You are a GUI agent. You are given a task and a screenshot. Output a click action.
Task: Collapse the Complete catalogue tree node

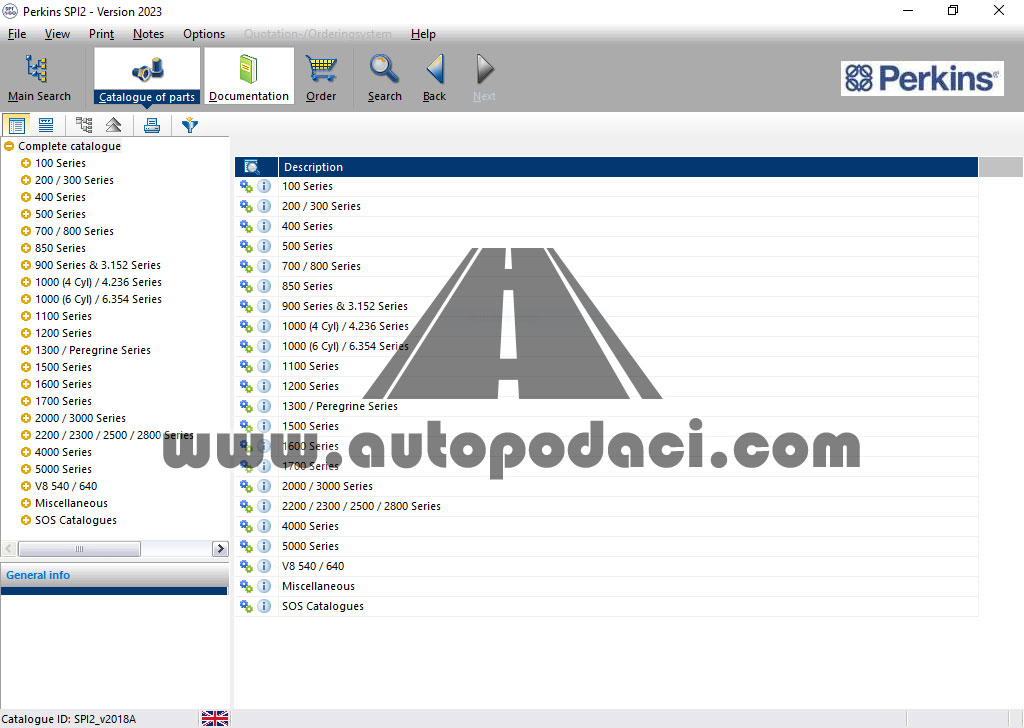[x=9, y=146]
